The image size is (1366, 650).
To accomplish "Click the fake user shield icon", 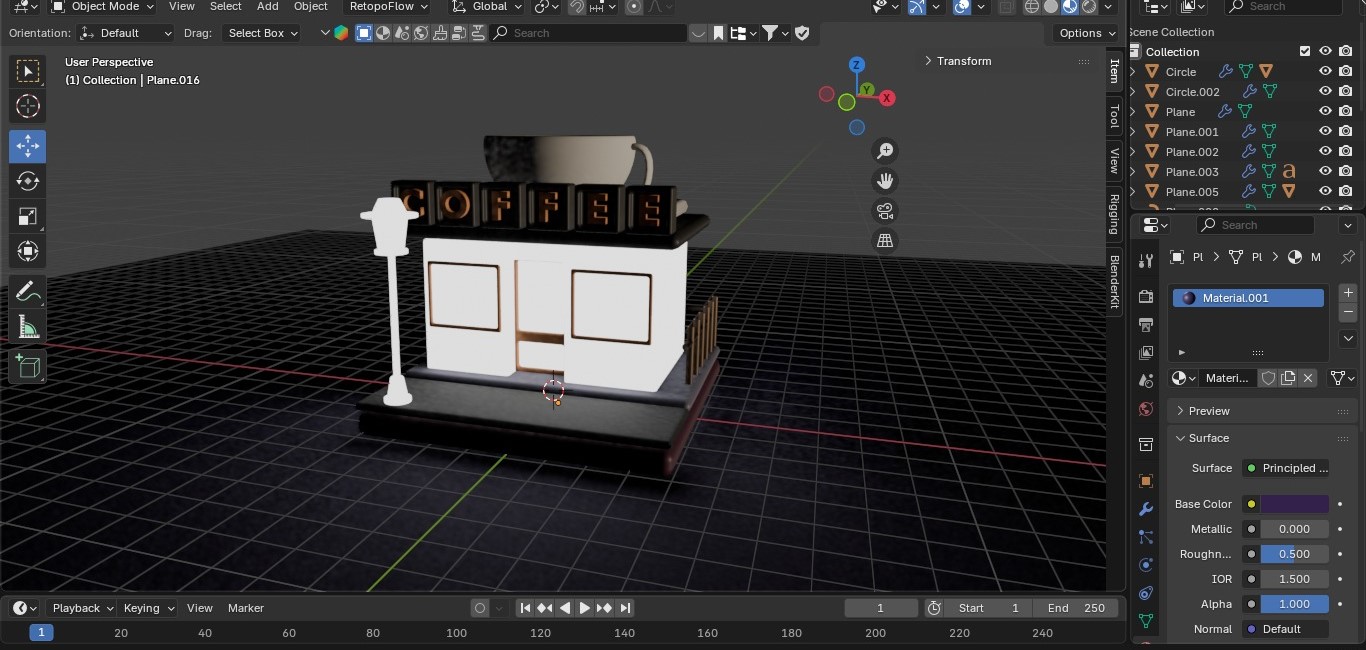I will [x=1268, y=378].
